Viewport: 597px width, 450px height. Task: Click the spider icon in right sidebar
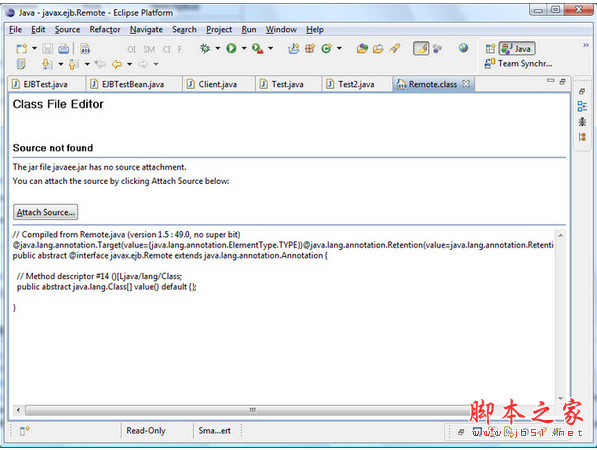(582, 122)
